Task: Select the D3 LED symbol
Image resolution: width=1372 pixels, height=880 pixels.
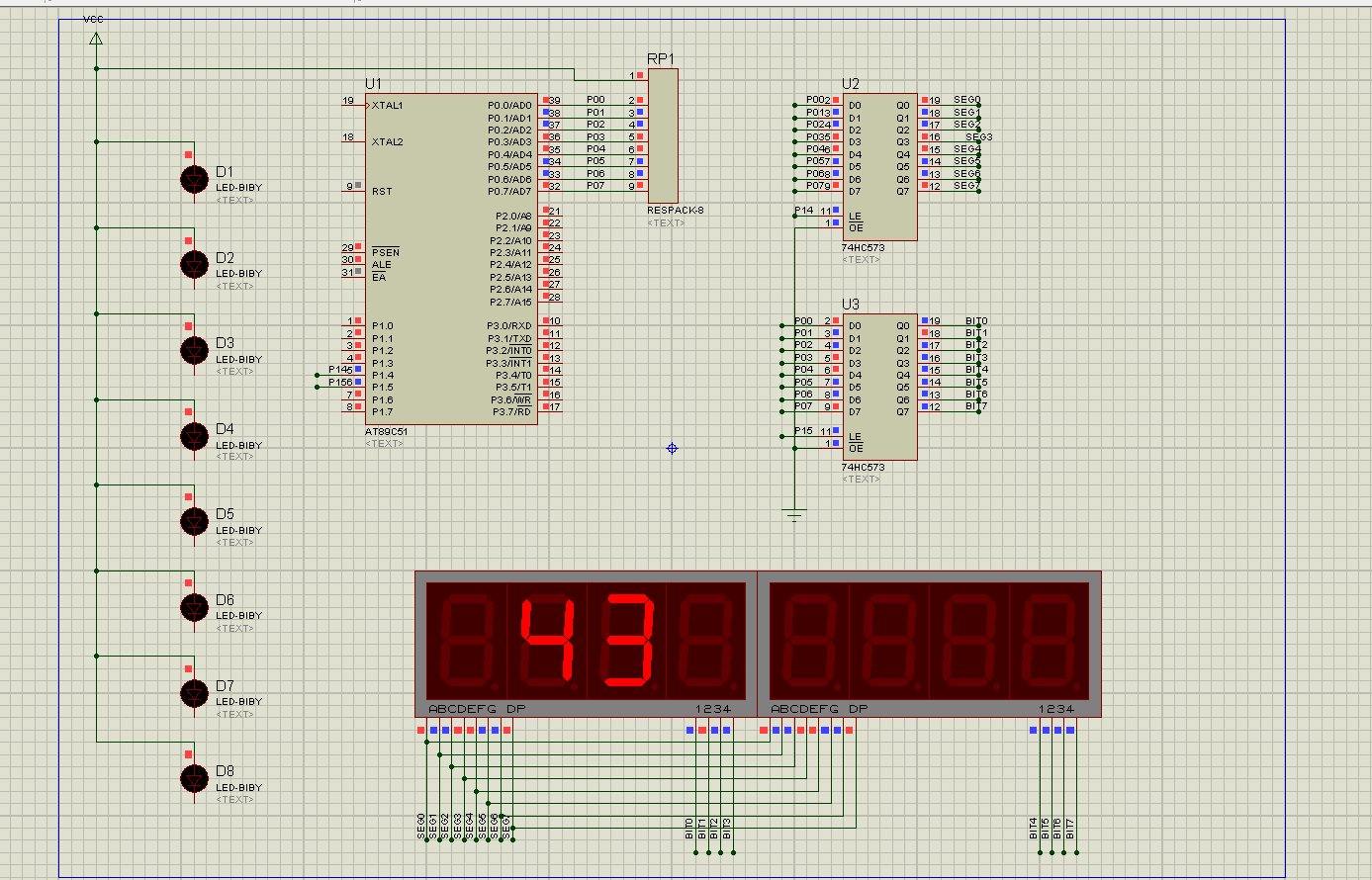Action: click(195, 350)
